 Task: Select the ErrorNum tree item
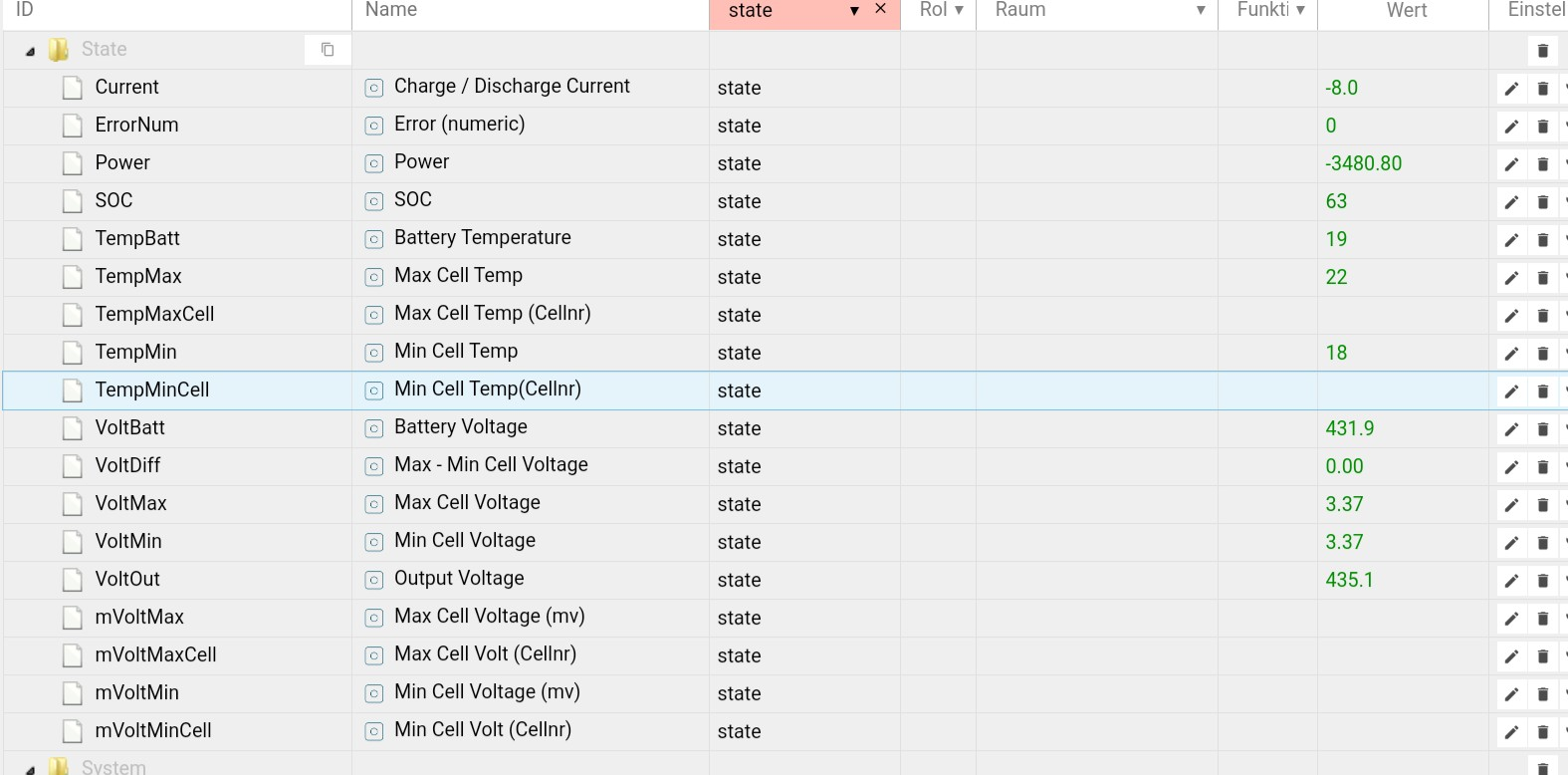point(136,125)
